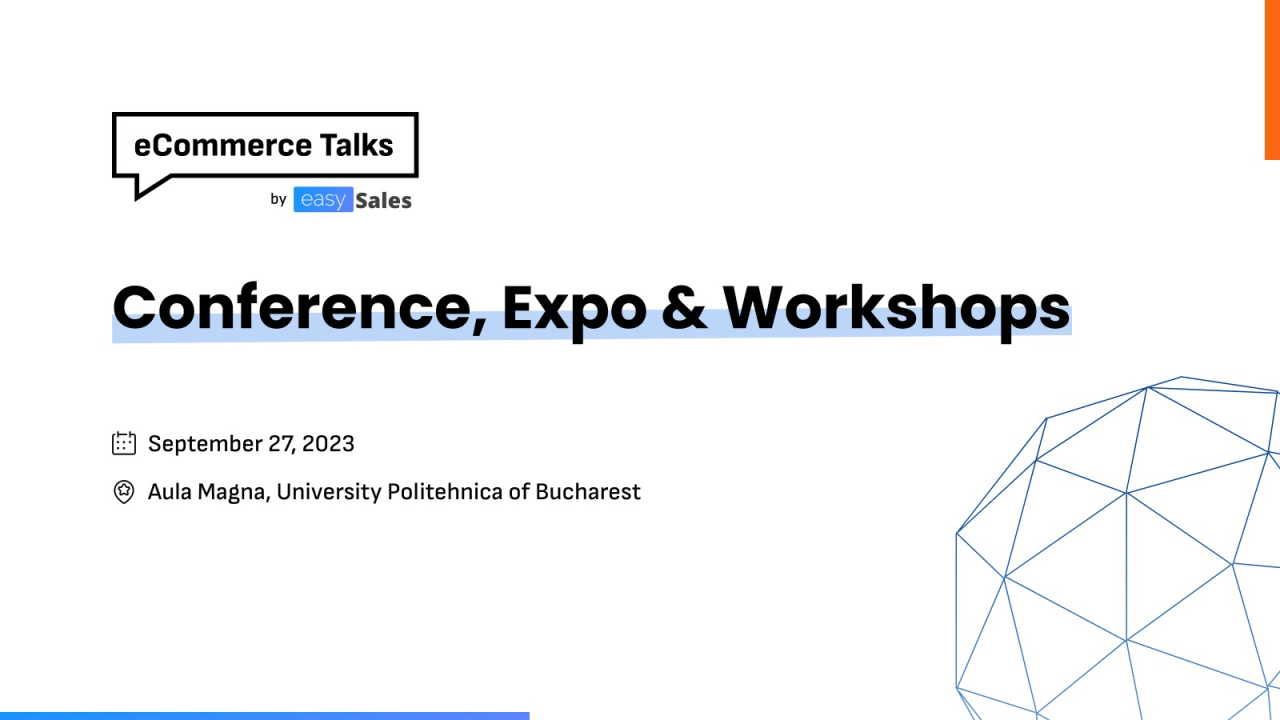The image size is (1280, 720).
Task: Click the calendar icon beside the date
Action: click(124, 443)
